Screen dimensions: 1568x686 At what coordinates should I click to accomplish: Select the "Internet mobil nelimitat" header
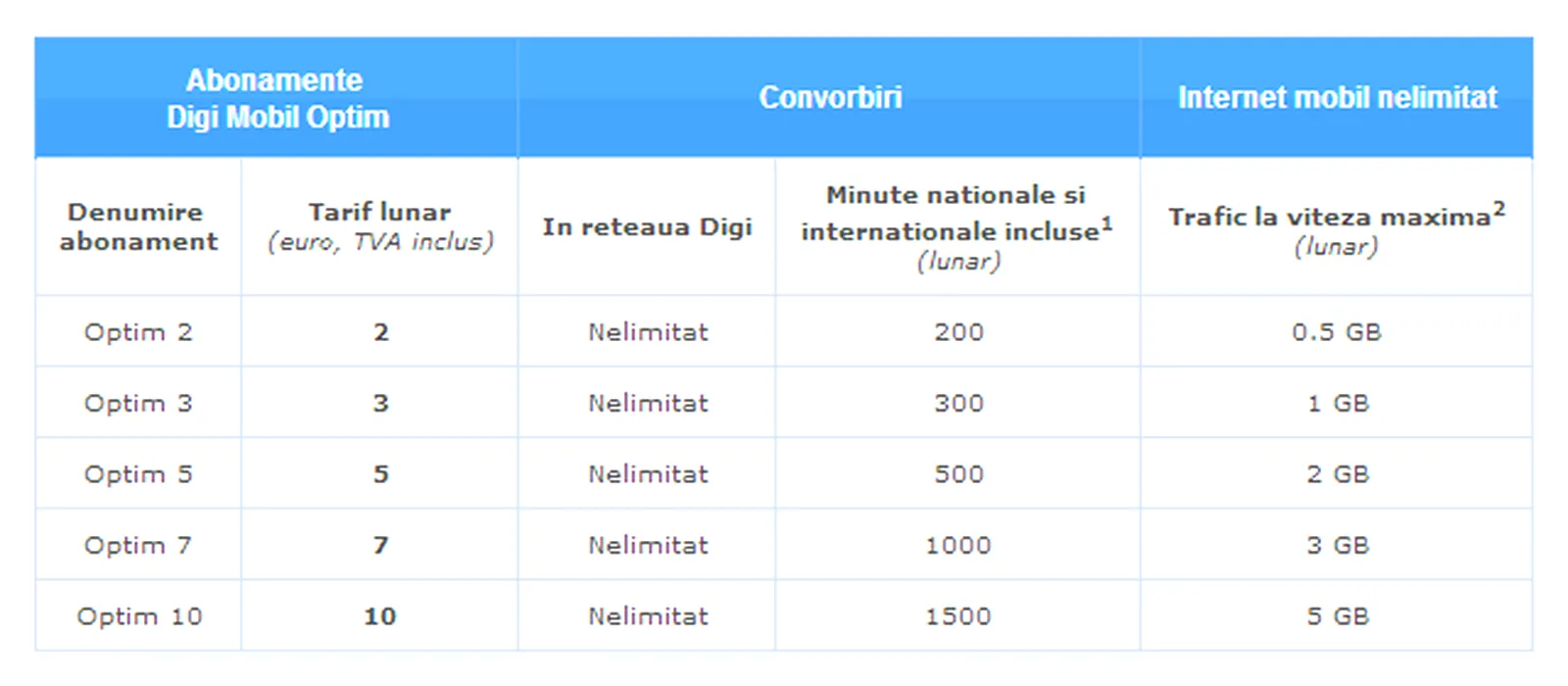1337,98
